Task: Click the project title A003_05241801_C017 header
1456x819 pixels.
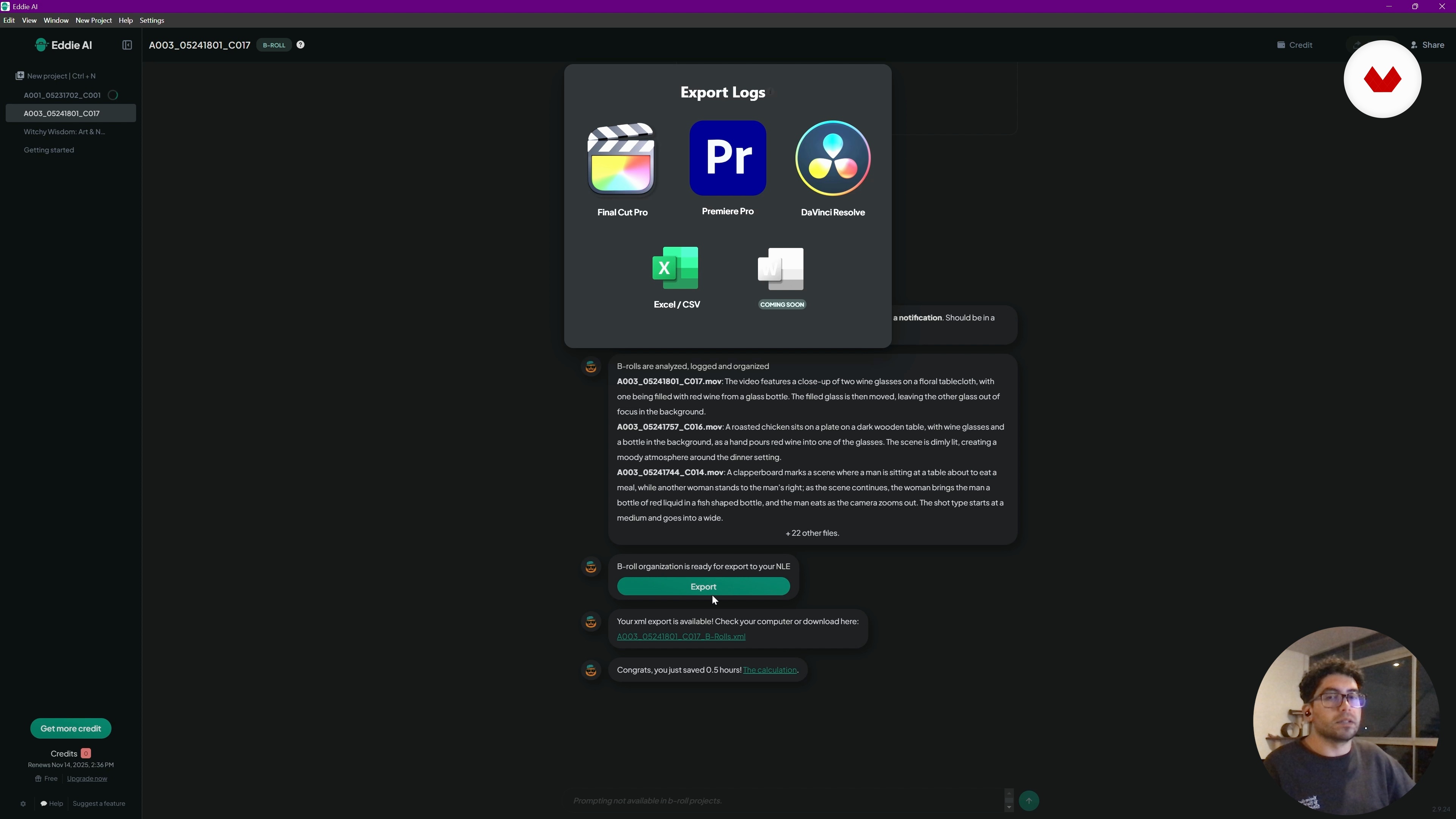Action: [x=199, y=45]
